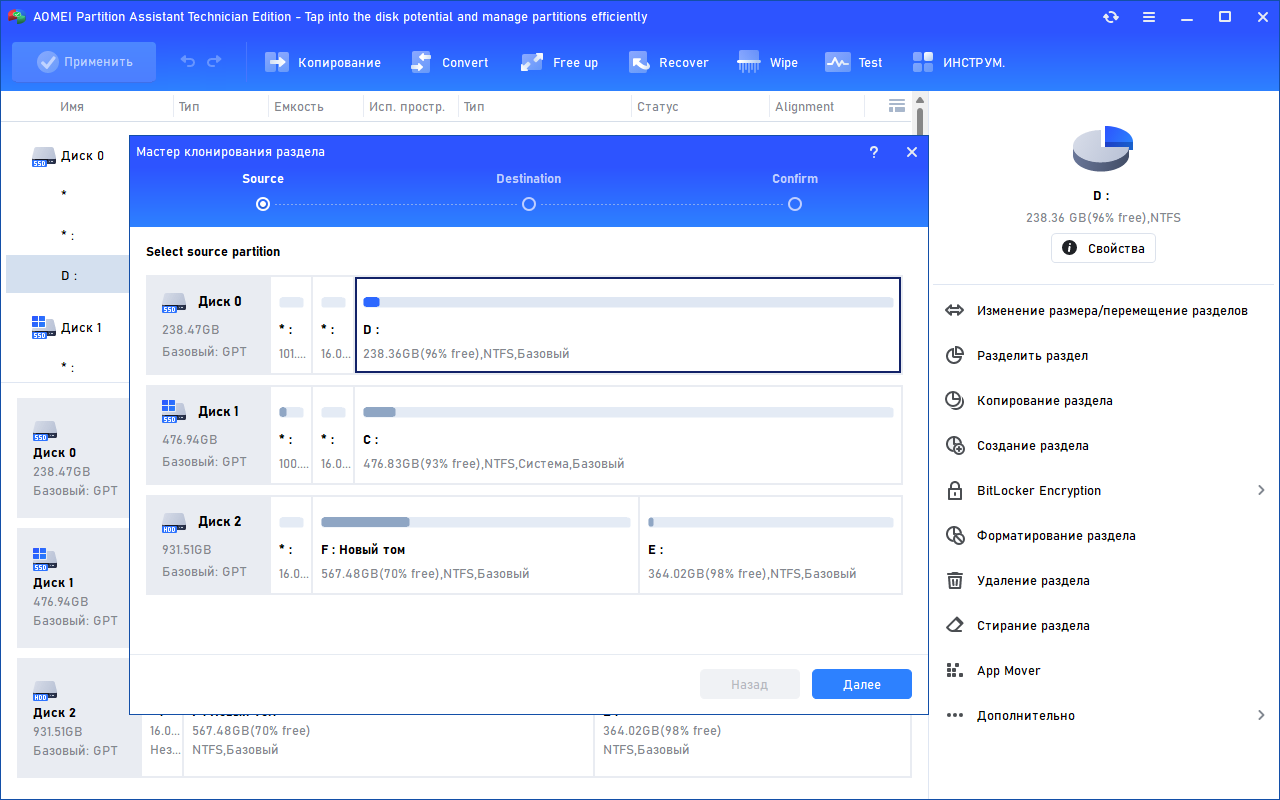
Task: Toggle the column view options icon
Action: pyautogui.click(x=896, y=106)
